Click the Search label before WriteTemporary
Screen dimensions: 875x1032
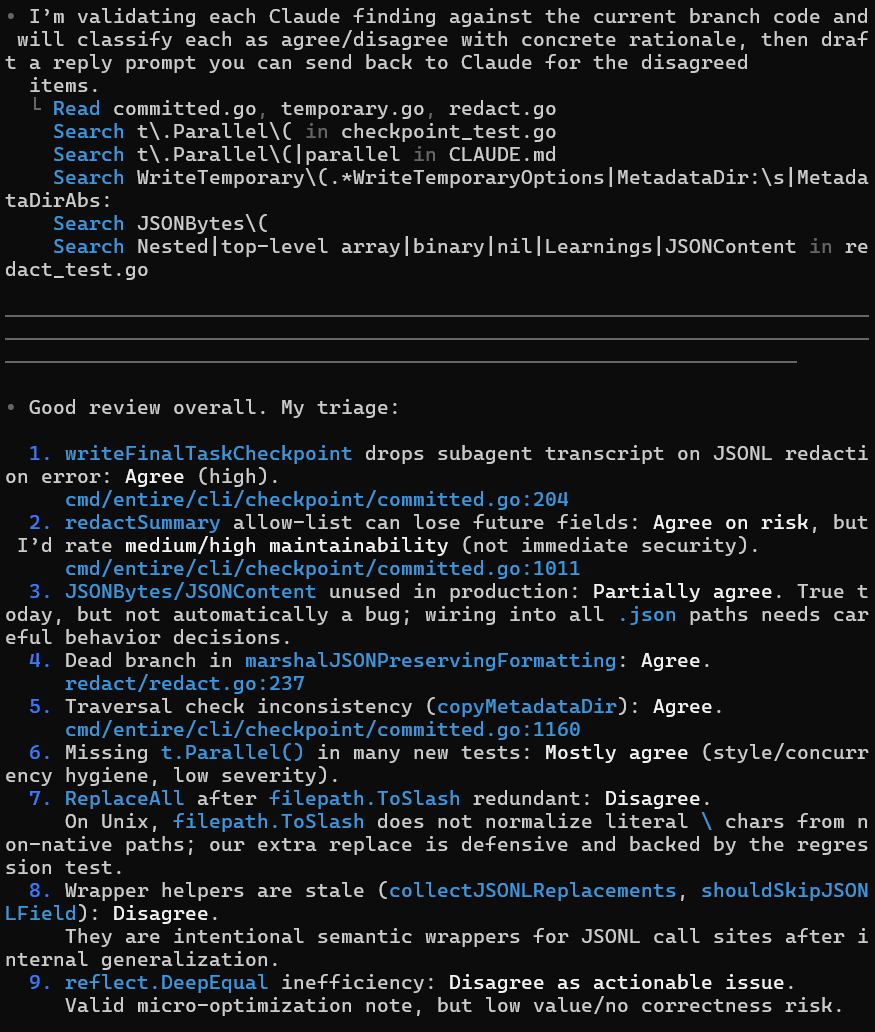tap(89, 178)
